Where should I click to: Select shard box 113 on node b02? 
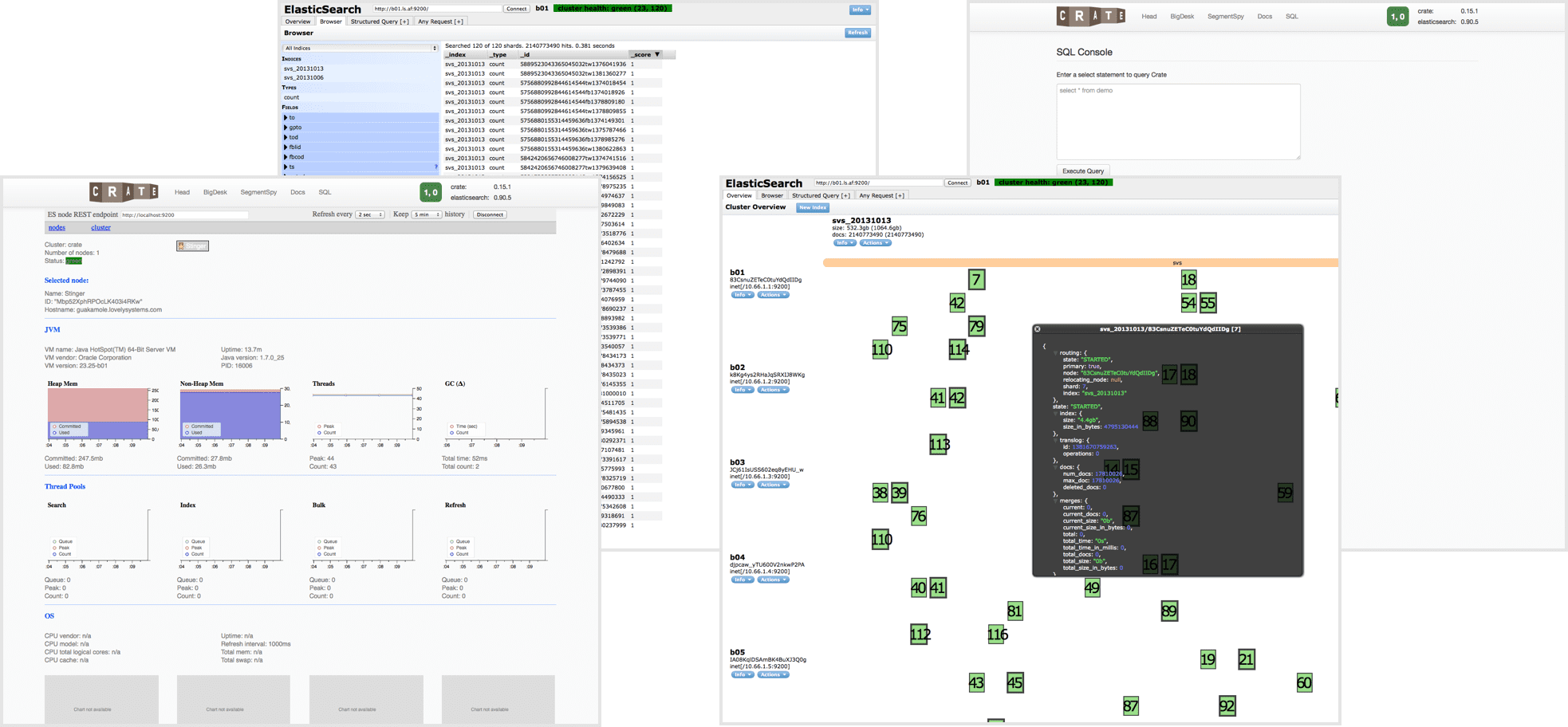tap(939, 445)
